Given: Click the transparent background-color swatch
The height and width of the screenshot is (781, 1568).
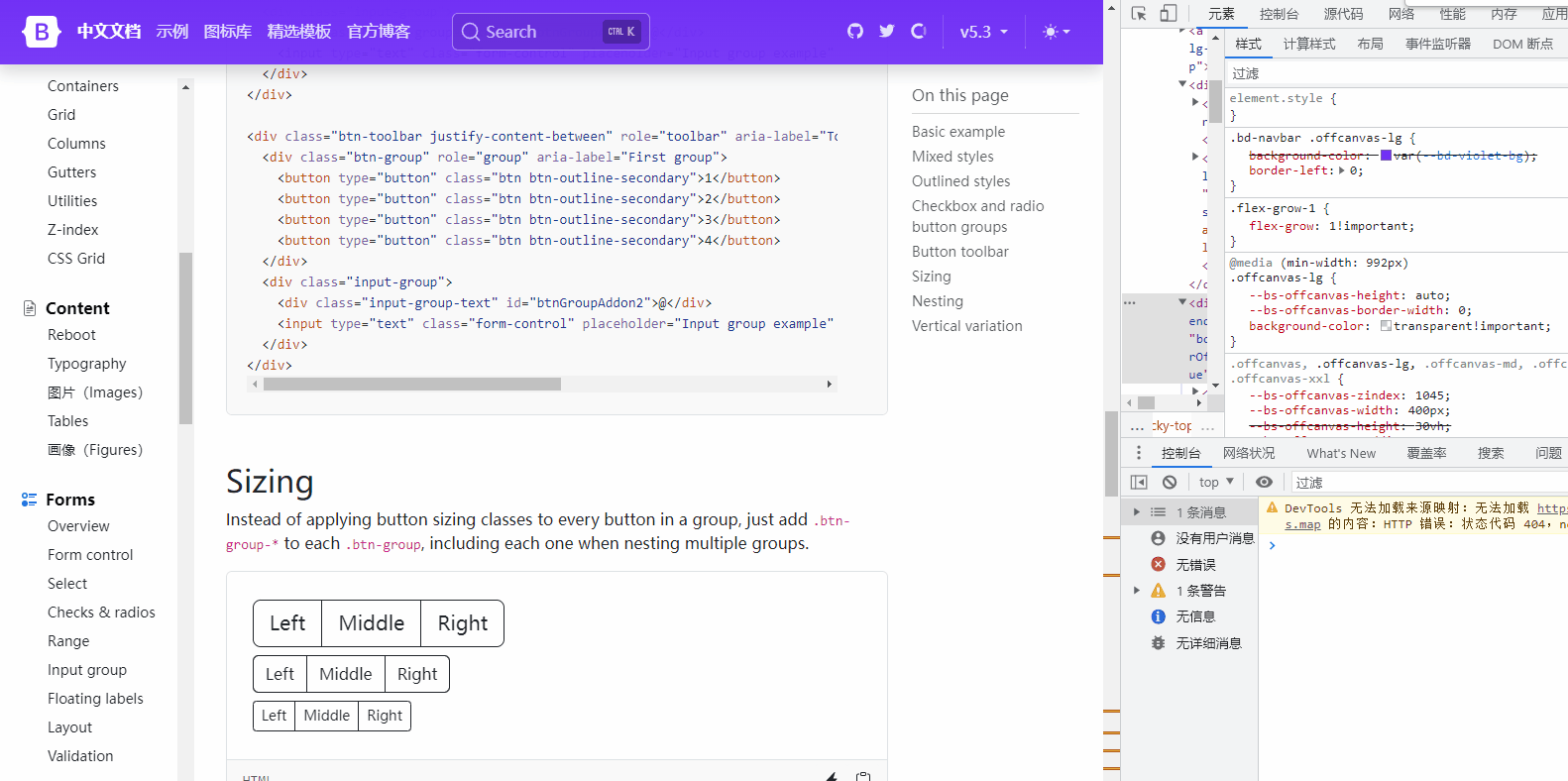Looking at the screenshot, I should [x=1386, y=325].
